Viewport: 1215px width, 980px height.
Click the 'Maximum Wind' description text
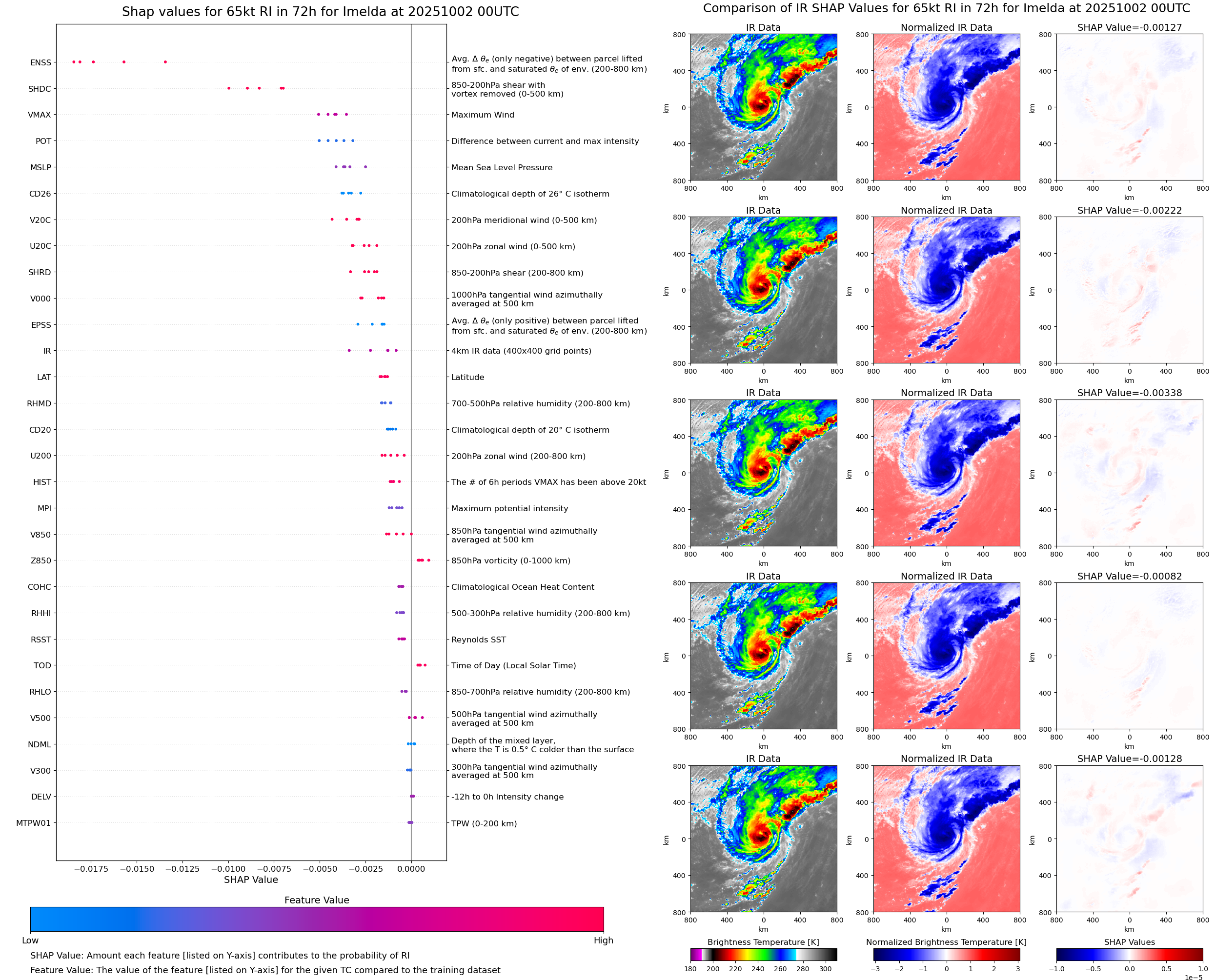tap(483, 115)
